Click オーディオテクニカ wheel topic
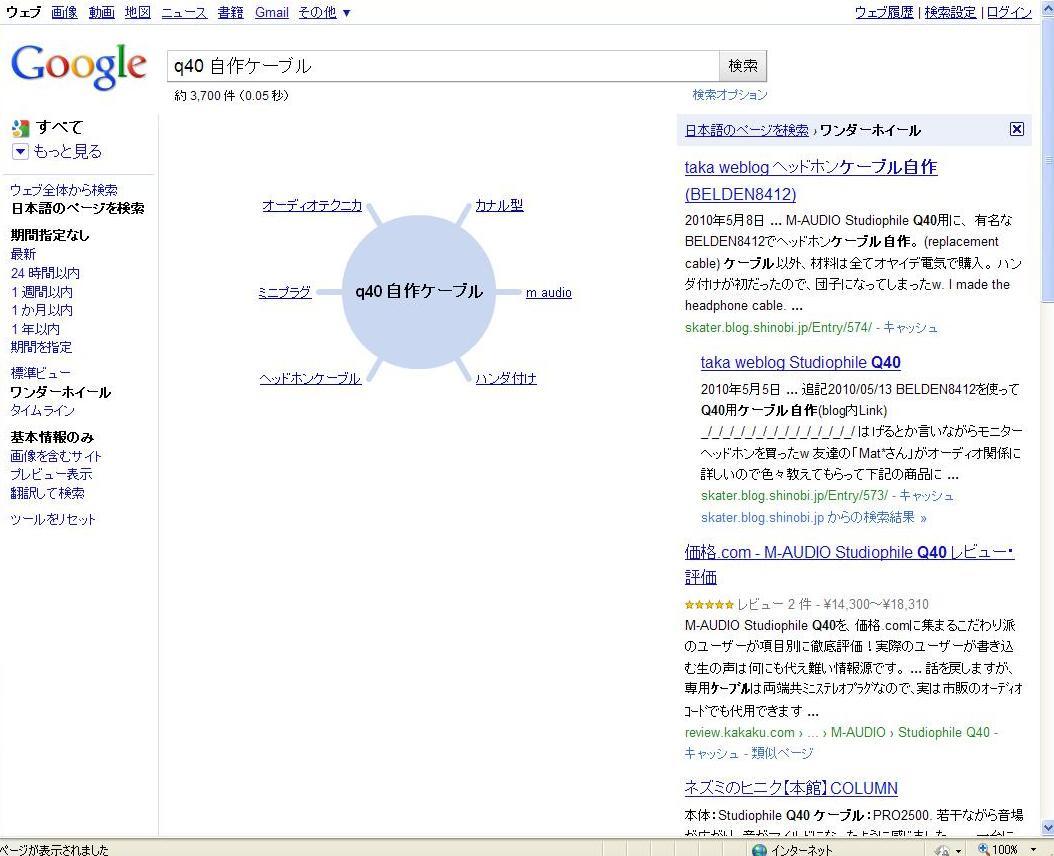 [312, 205]
